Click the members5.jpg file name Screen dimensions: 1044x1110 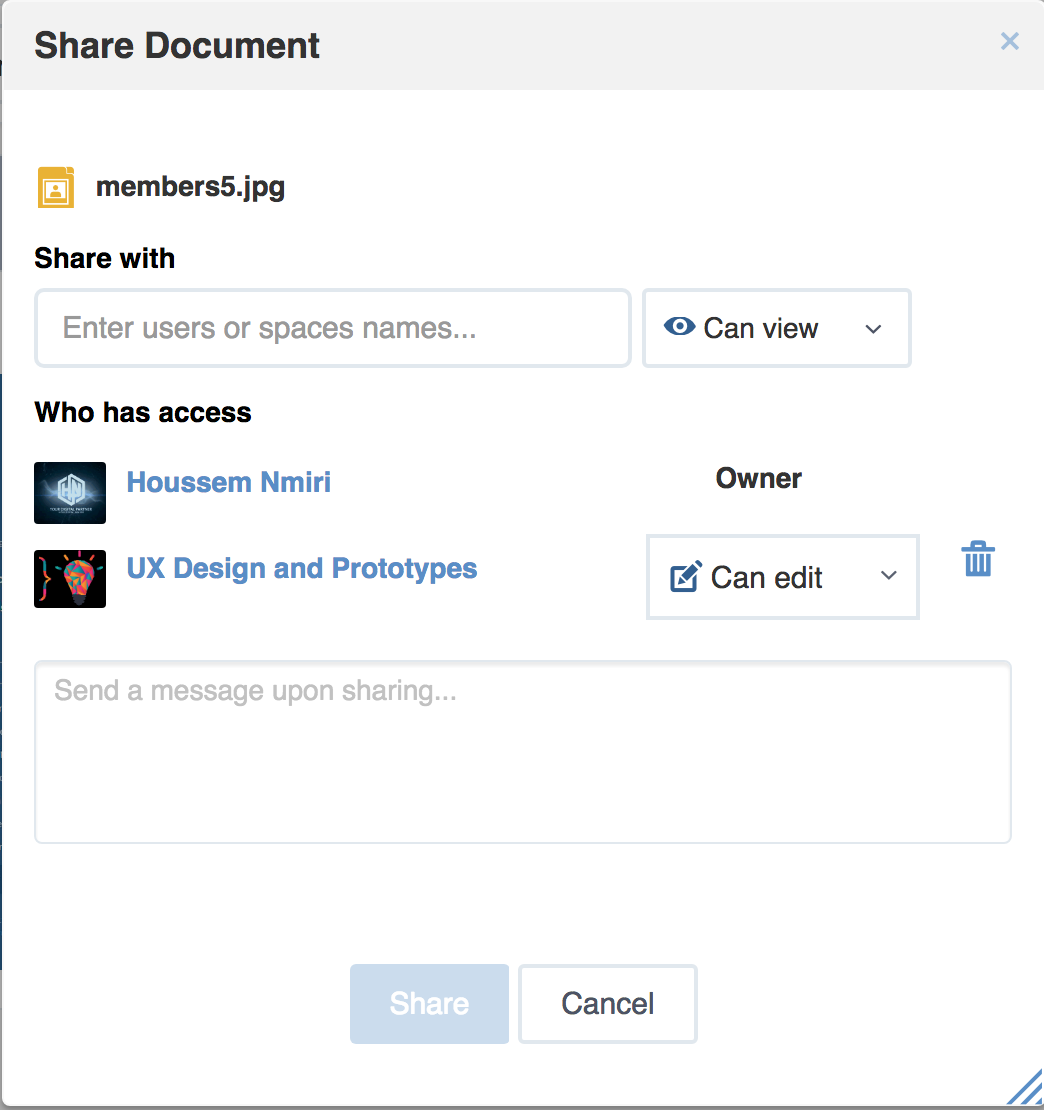click(x=190, y=188)
